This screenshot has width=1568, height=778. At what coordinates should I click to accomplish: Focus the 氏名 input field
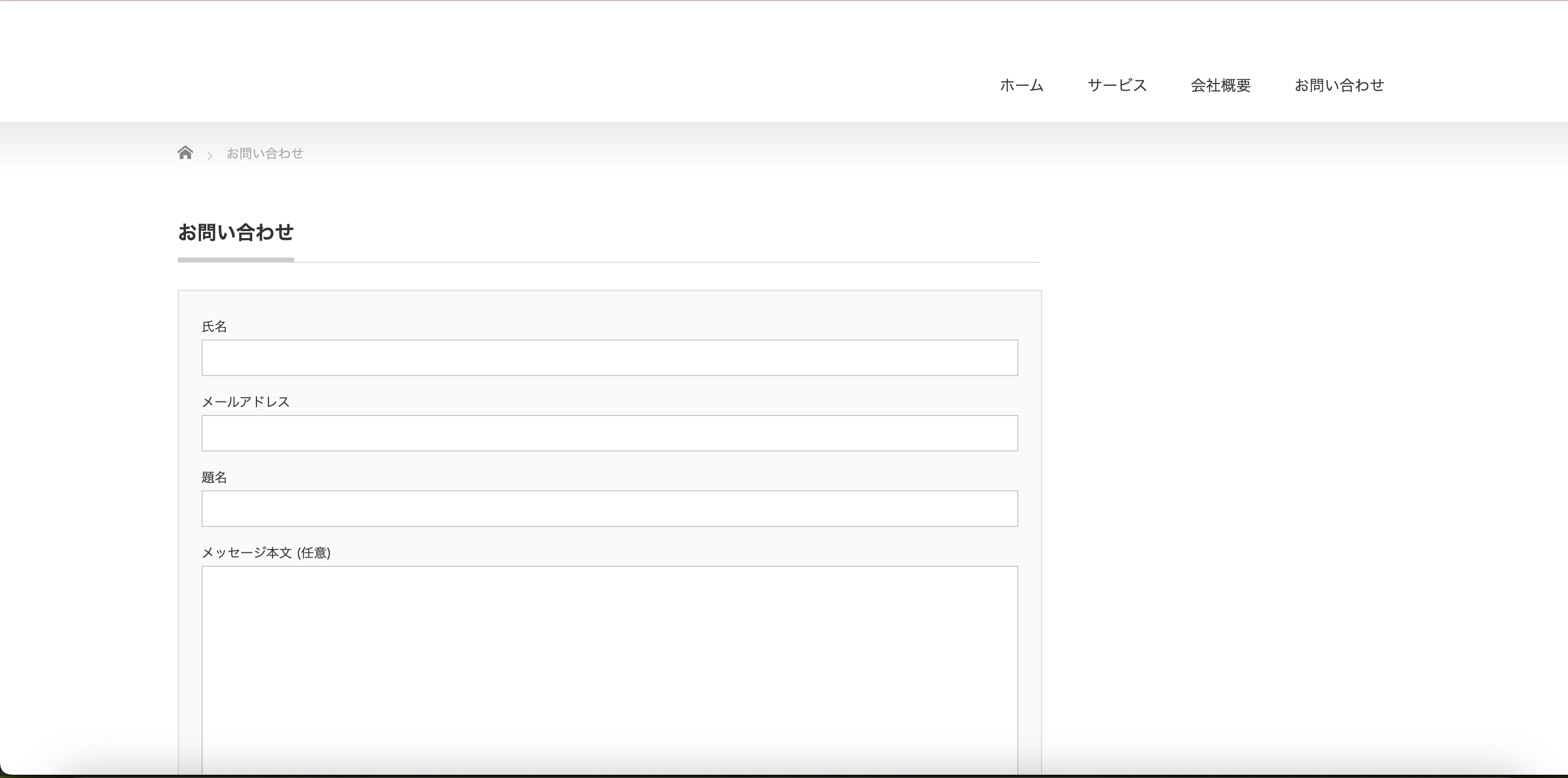coord(609,358)
